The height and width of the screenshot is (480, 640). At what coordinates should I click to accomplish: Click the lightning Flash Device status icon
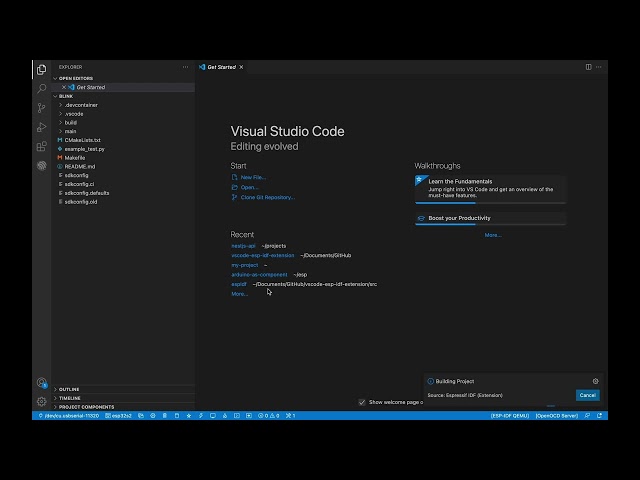click(x=201, y=416)
